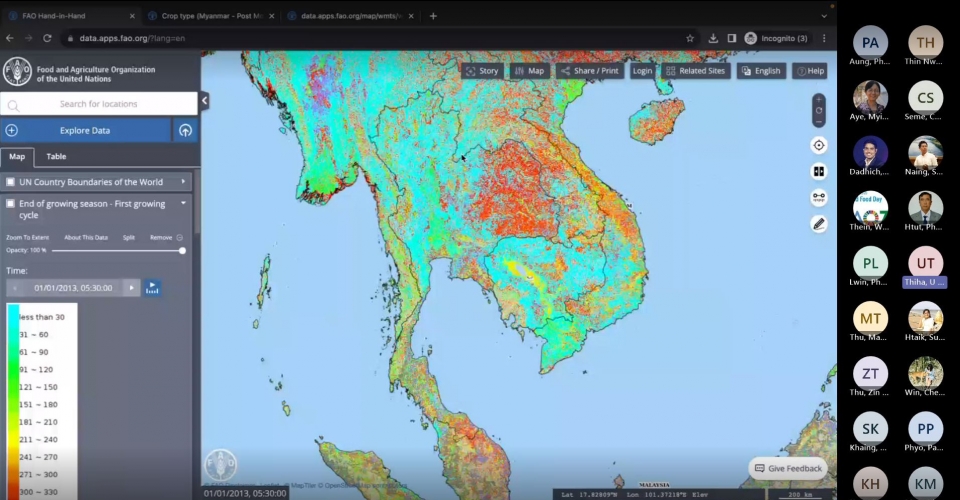Click the layer opacity slider handle
Screen dimensions: 960x500
[x=182, y=250]
